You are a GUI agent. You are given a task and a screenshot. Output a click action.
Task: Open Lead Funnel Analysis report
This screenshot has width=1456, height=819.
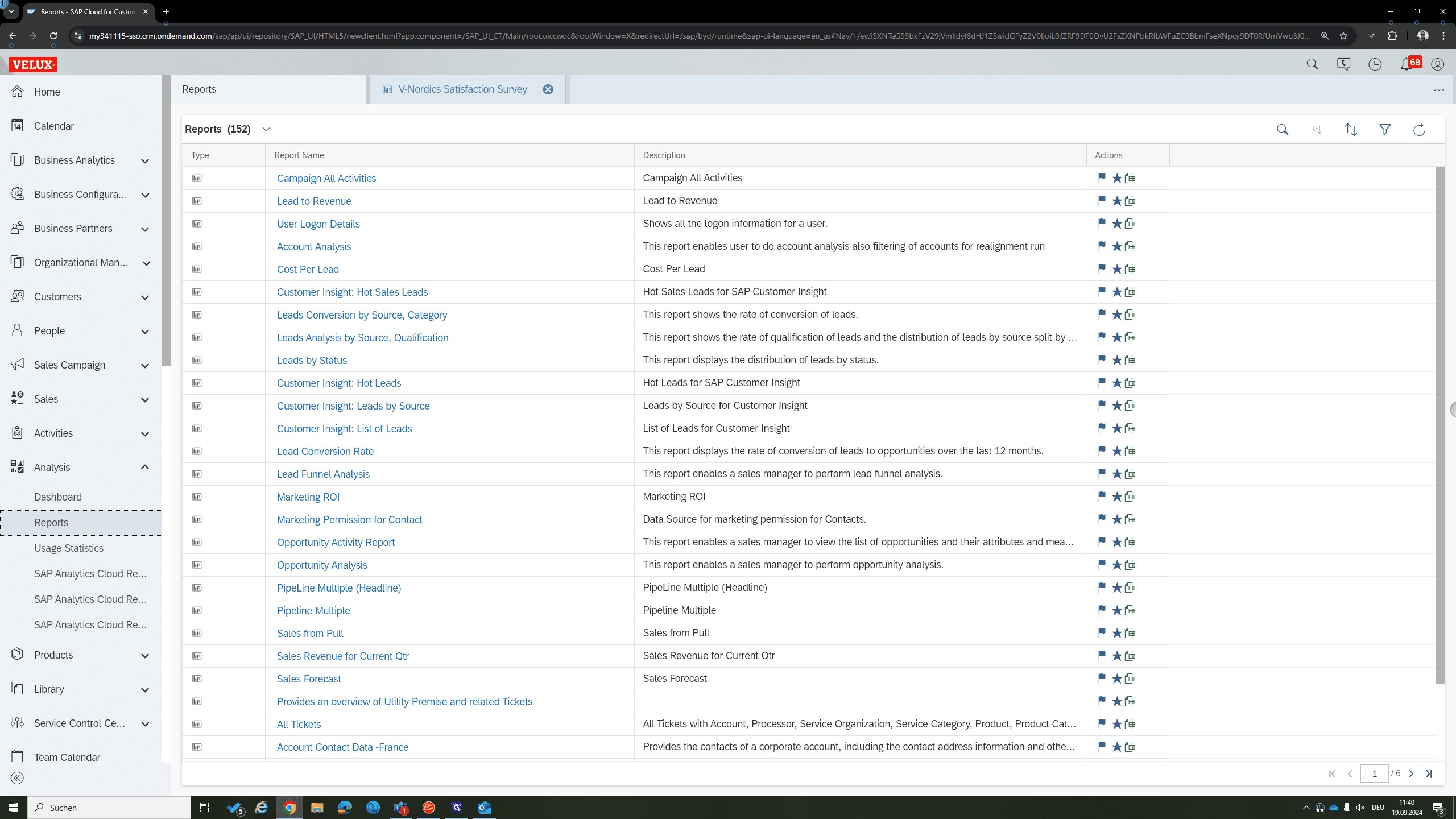click(323, 474)
